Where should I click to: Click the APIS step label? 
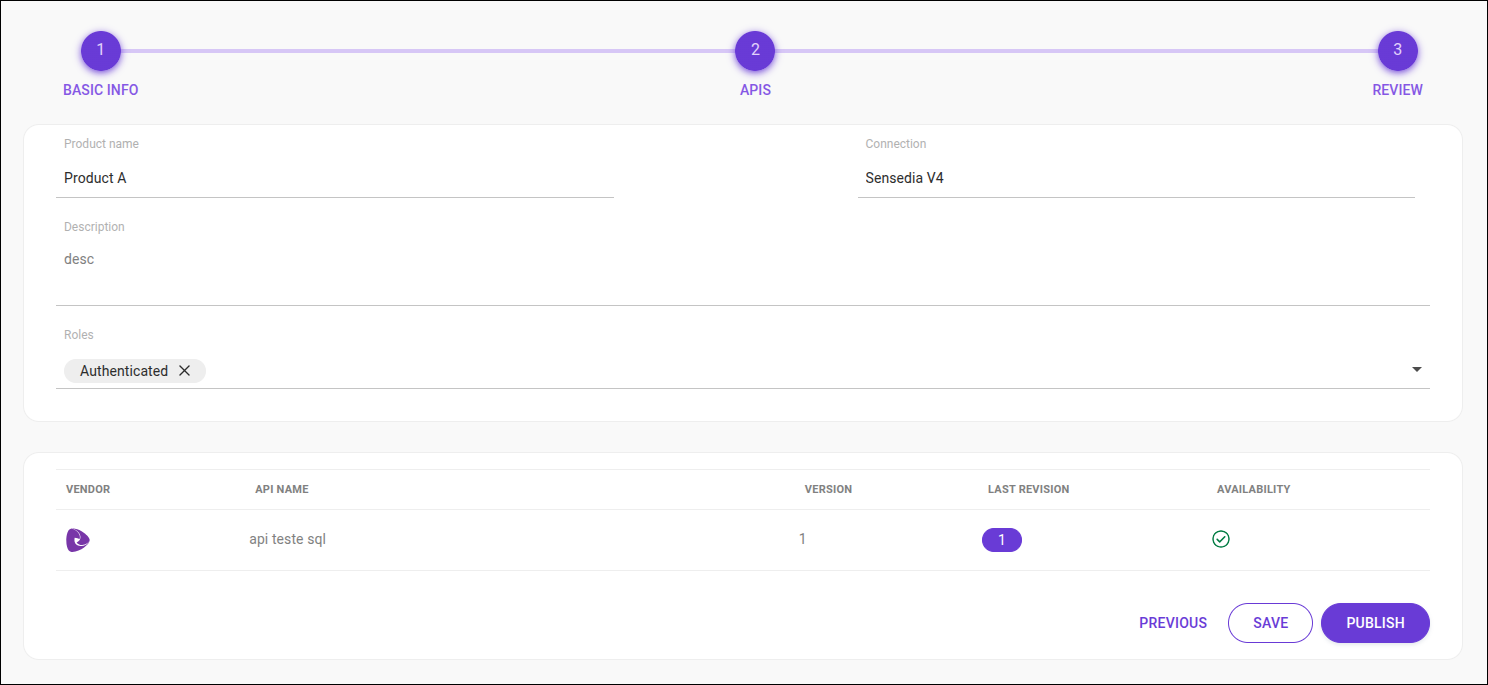point(755,89)
